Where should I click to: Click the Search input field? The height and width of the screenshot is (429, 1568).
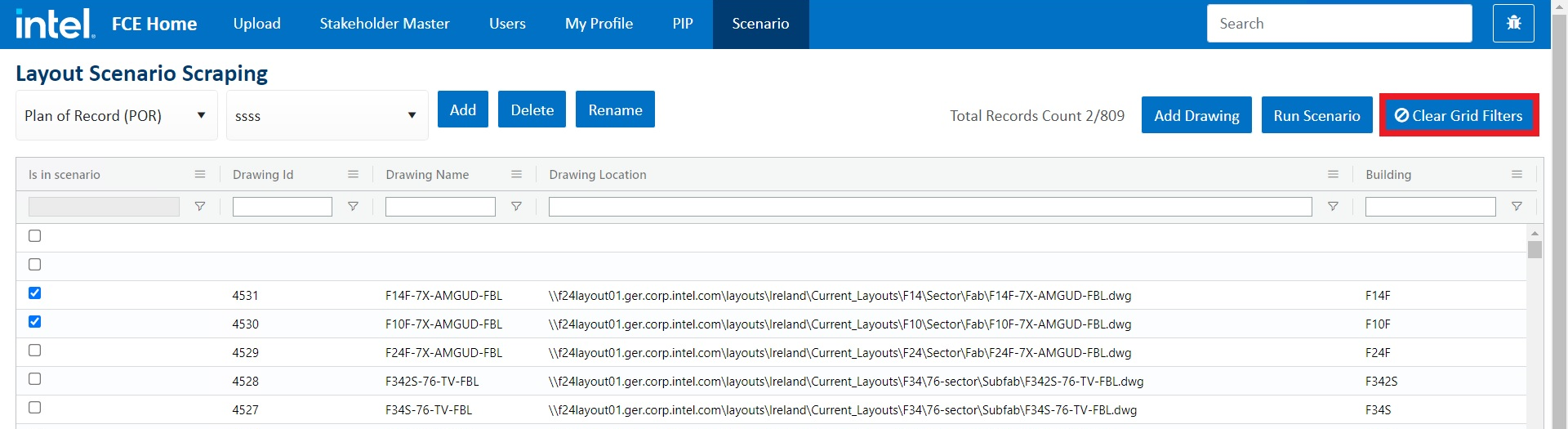pyautogui.click(x=1339, y=24)
